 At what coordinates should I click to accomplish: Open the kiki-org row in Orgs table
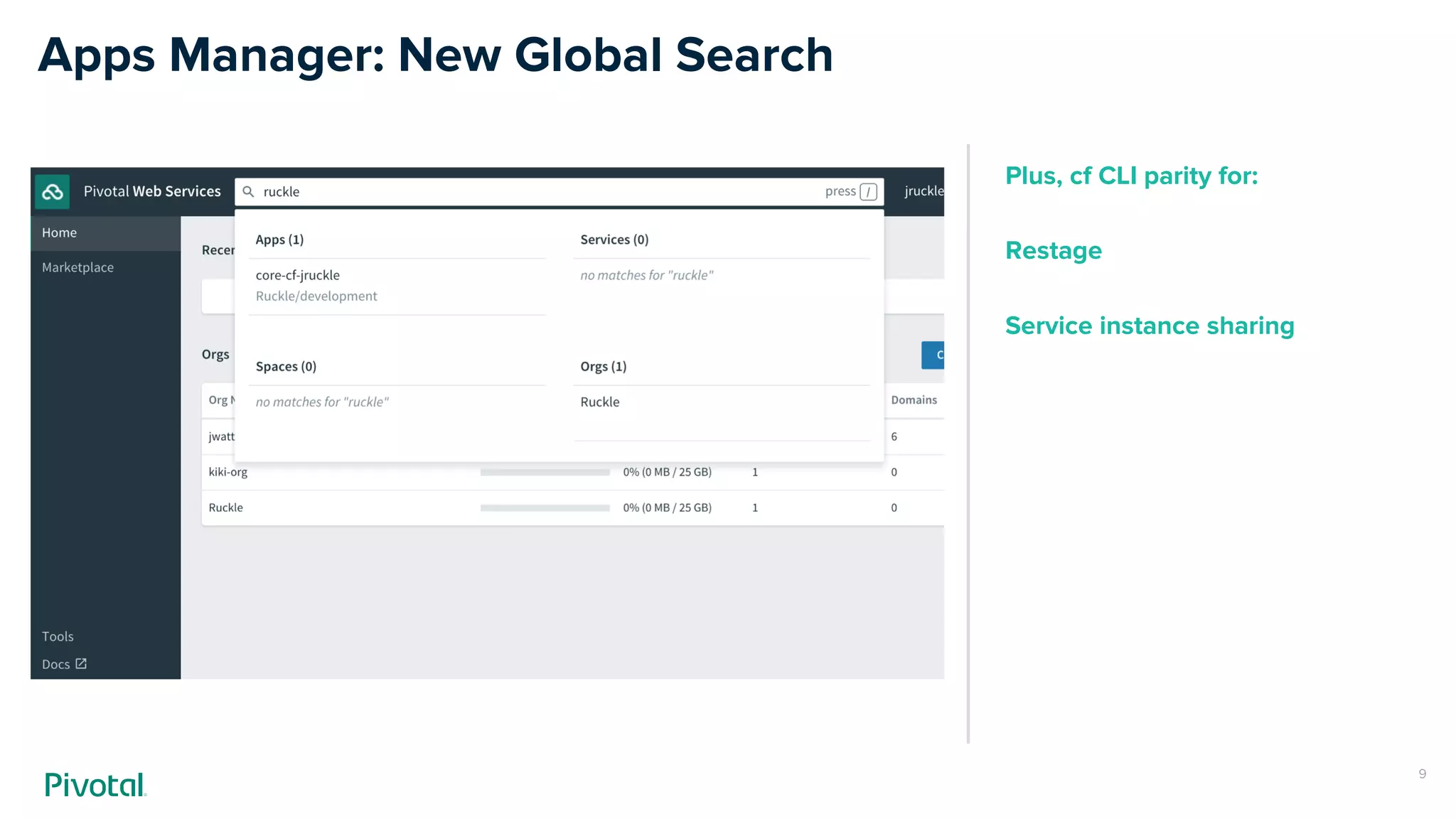click(x=572, y=472)
